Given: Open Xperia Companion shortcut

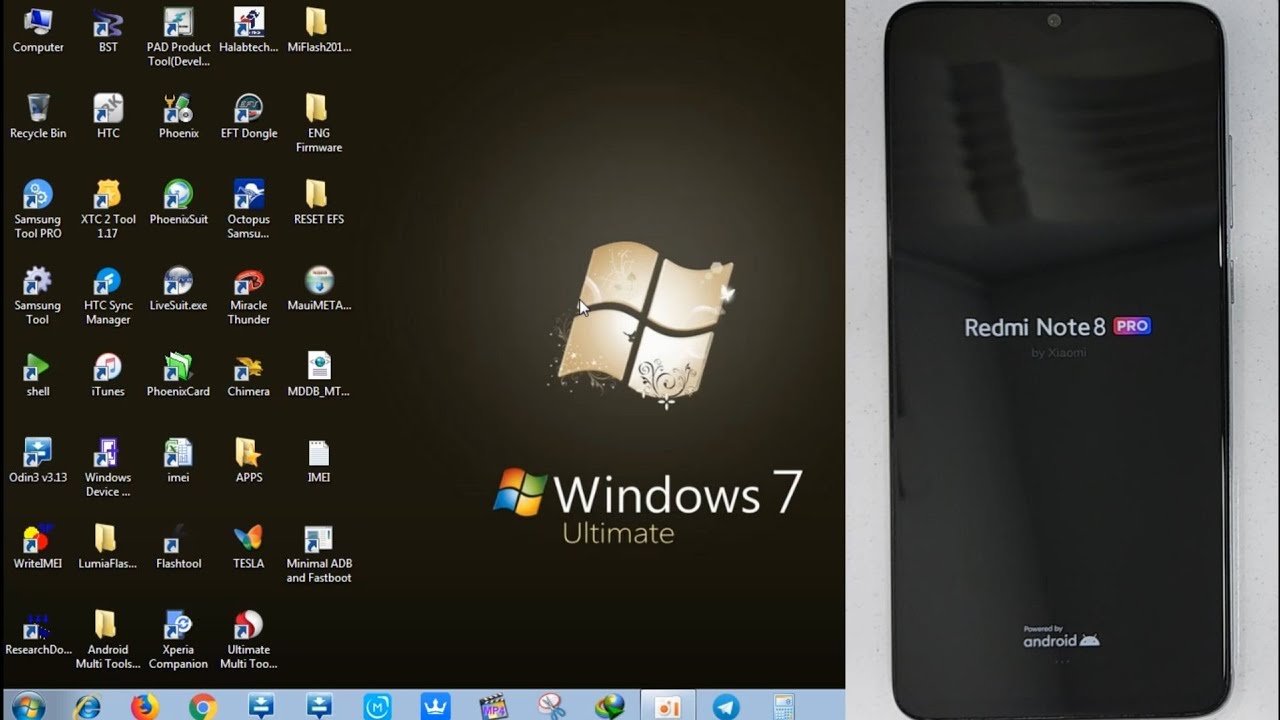Looking at the screenshot, I should [178, 639].
